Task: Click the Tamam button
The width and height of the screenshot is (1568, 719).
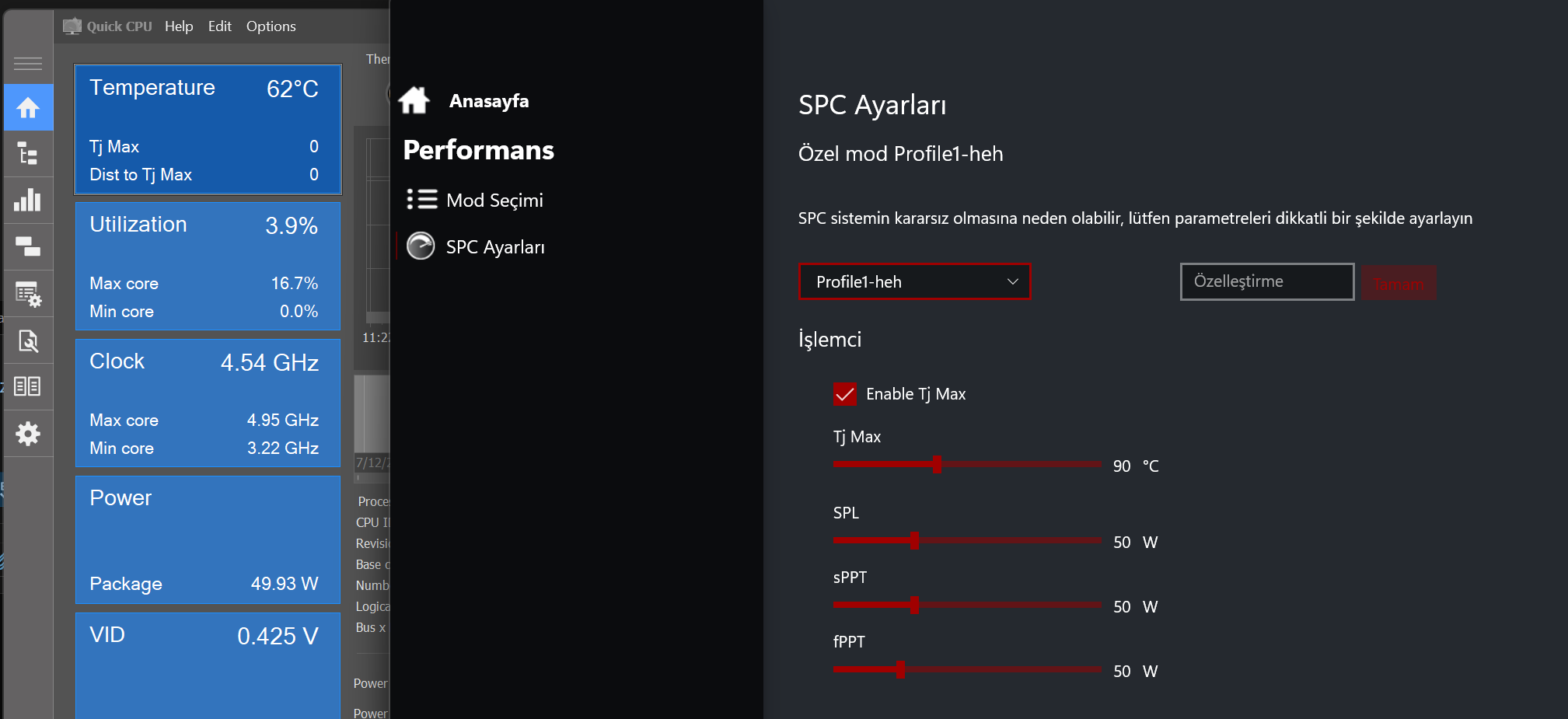Action: tap(1399, 284)
